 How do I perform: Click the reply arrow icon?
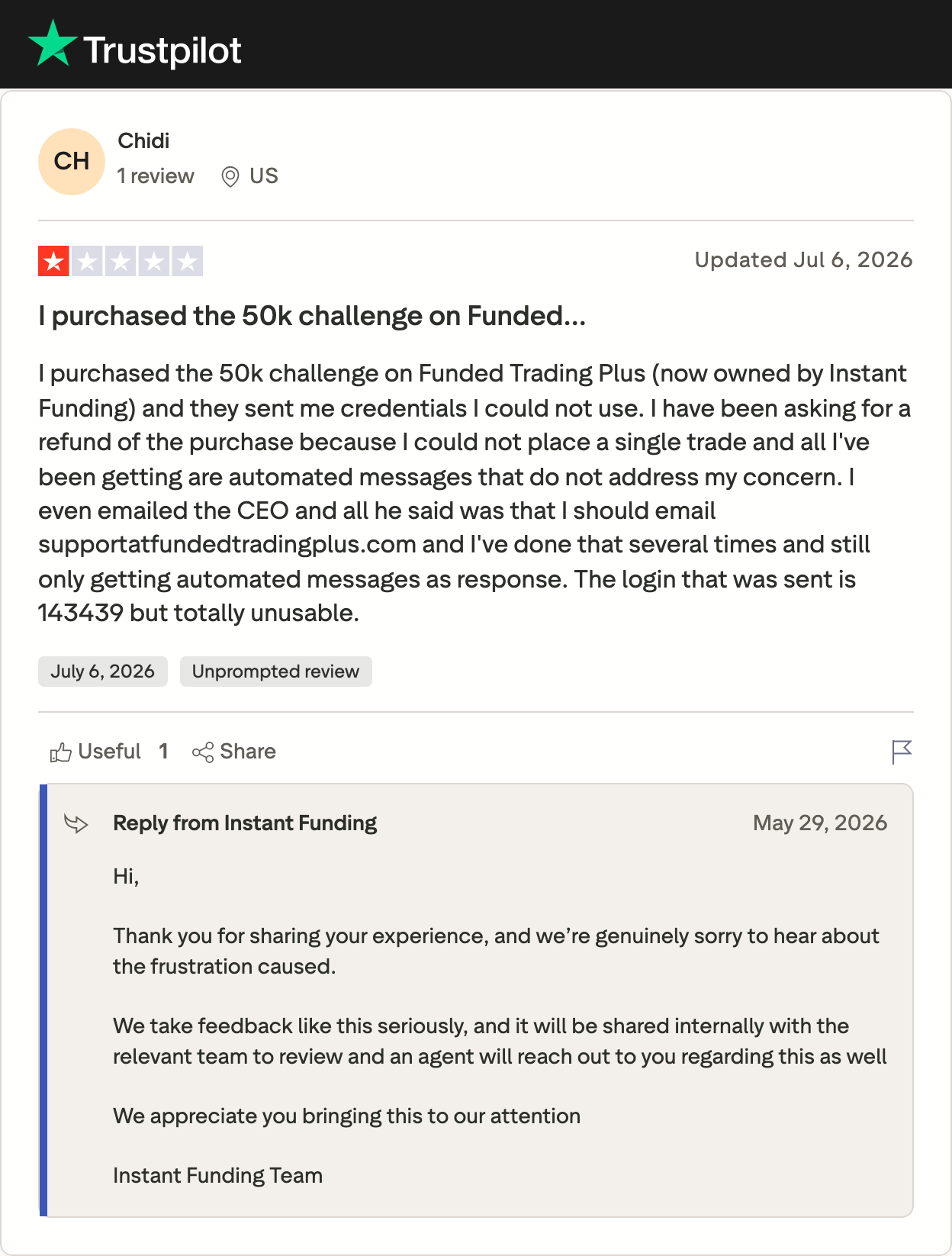pyautogui.click(x=76, y=823)
